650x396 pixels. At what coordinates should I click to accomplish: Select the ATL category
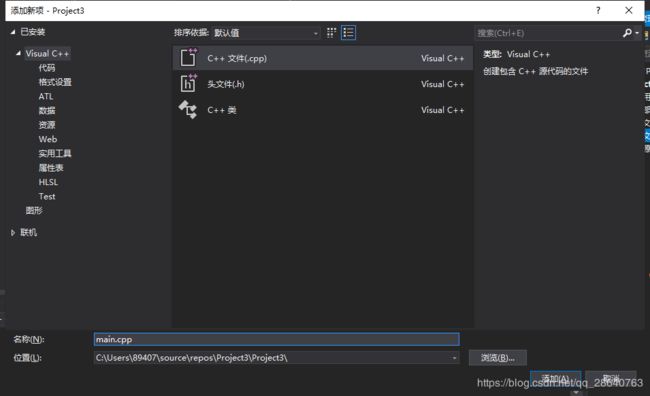click(x=46, y=96)
